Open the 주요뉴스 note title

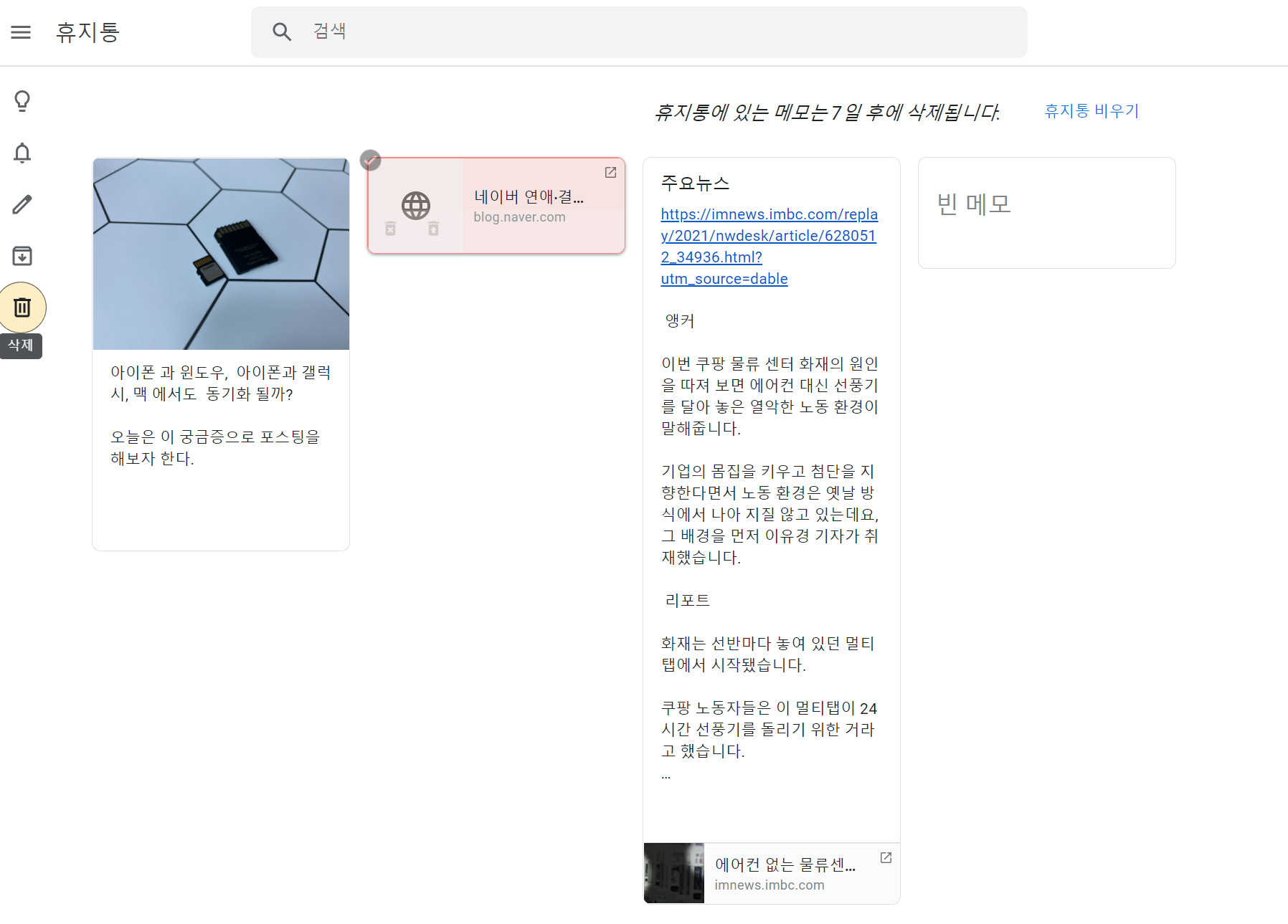tap(695, 184)
